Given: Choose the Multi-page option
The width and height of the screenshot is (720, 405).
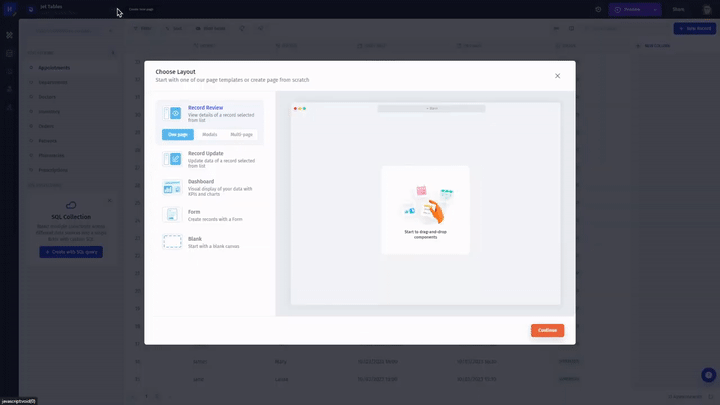Looking at the screenshot, I should point(241,135).
